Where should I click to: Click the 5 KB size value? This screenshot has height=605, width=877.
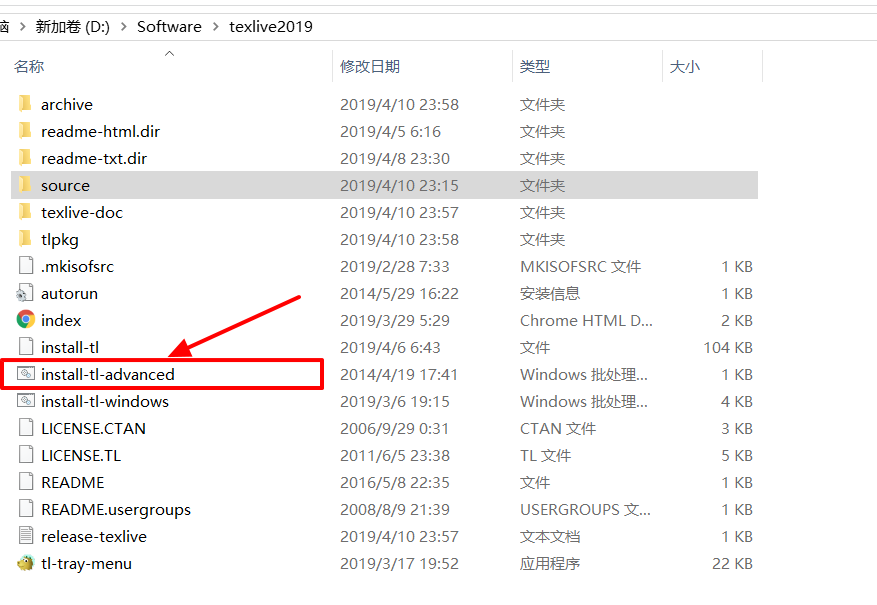click(737, 455)
